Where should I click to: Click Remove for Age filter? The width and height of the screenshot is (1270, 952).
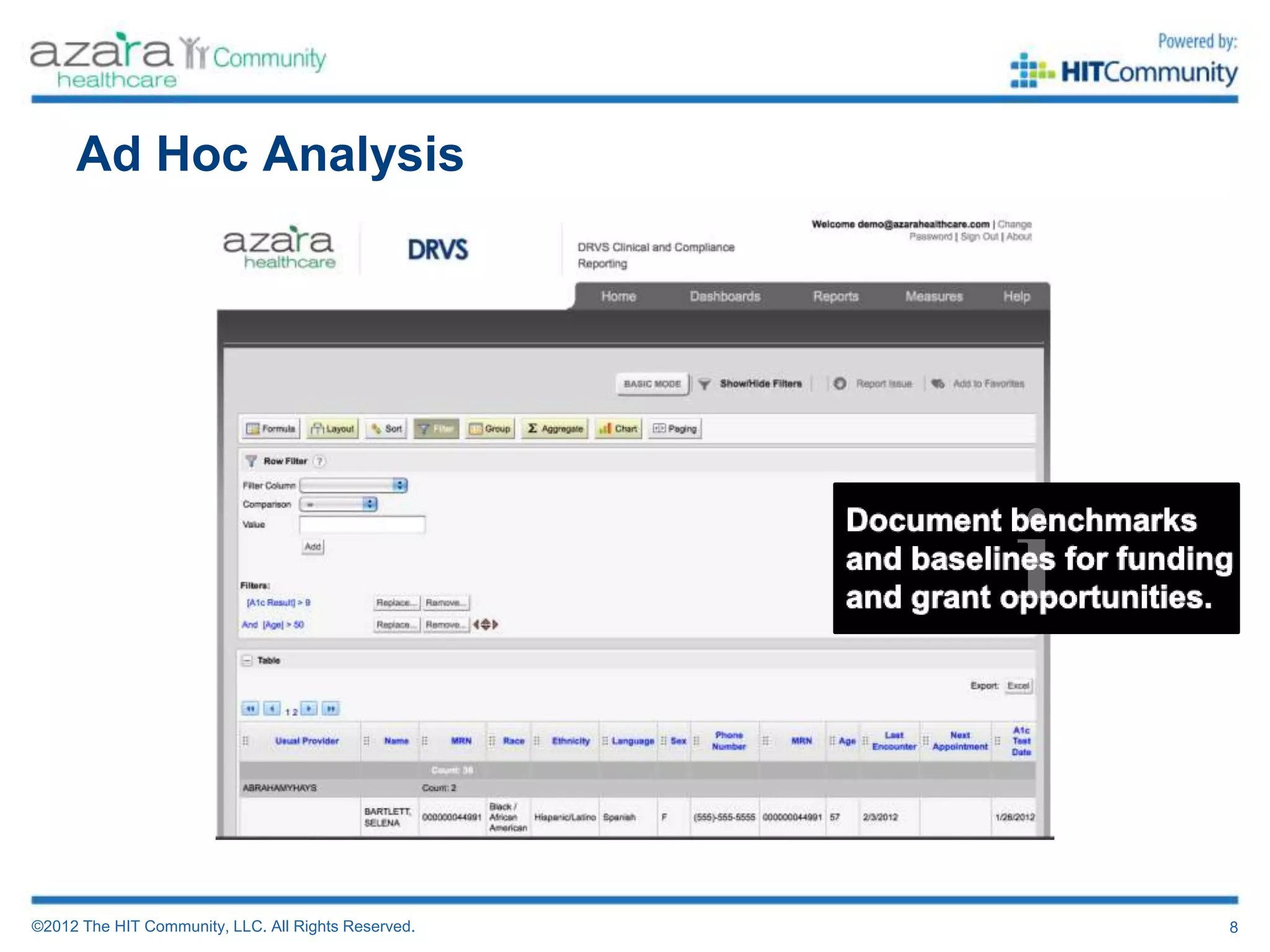tap(446, 625)
